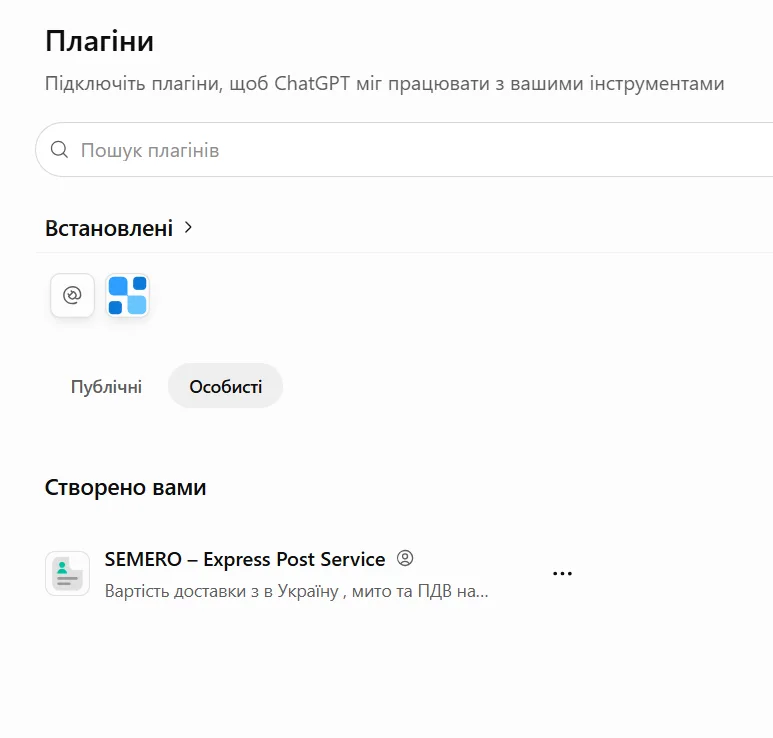Open the installed plugin with the @ swirl icon

coord(72,295)
